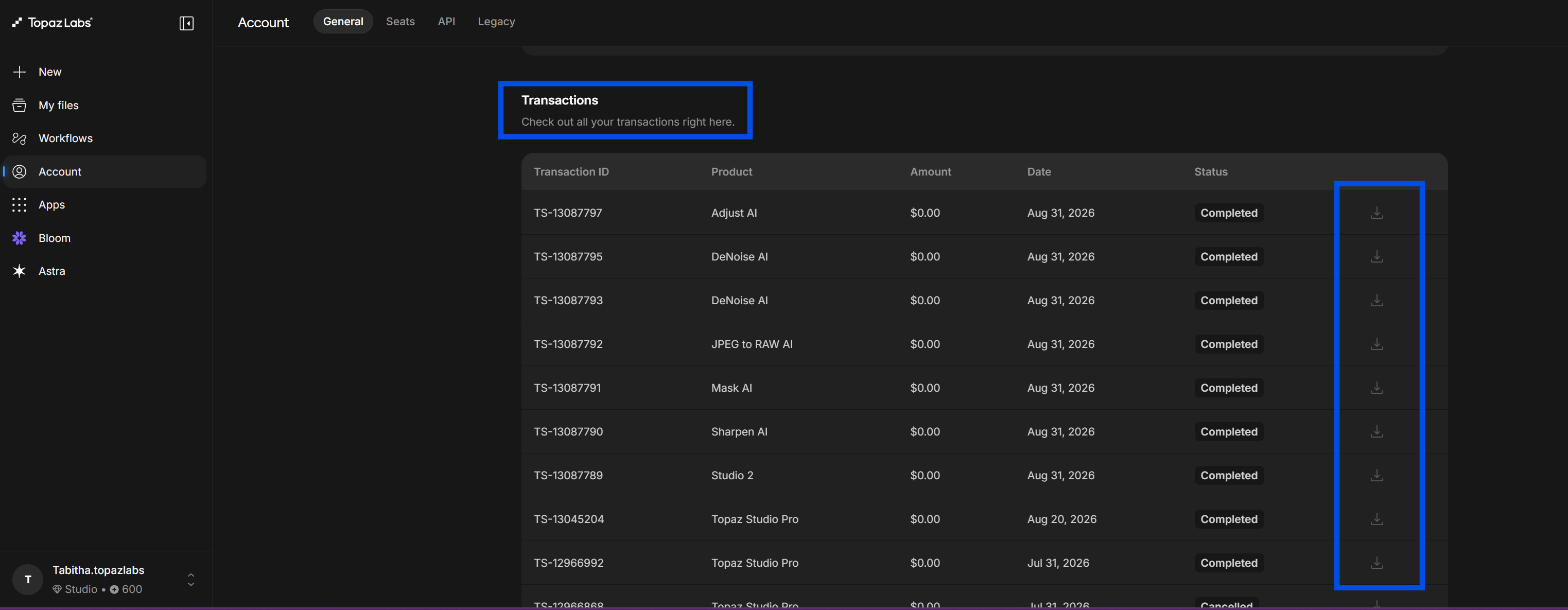
Task: Click the 600 credits balance
Action: click(132, 590)
